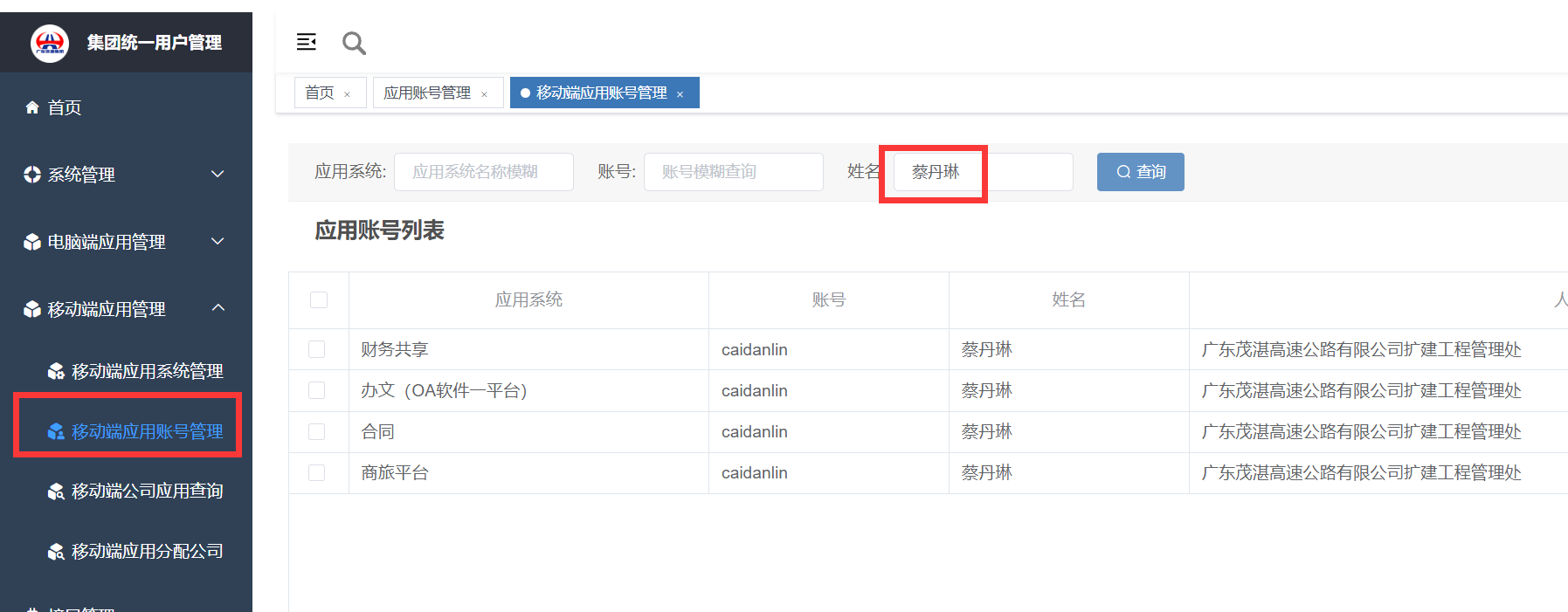Viewport: 1568px width, 612px height.
Task: Click the 集团统一用户管理 title
Action: point(155,43)
